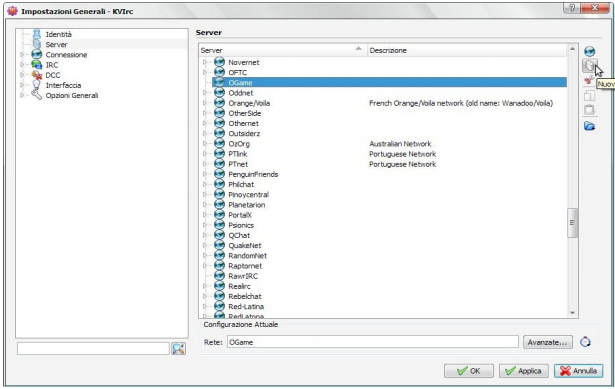Click the IRC category icon in sidebar
This screenshot has height=389, width=615.
click(36, 65)
